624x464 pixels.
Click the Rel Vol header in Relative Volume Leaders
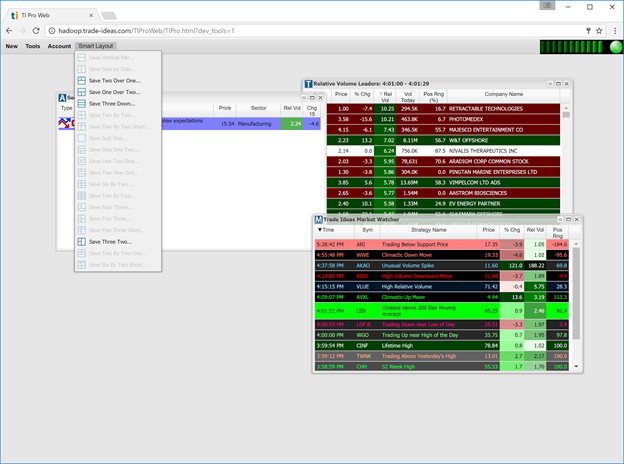coord(385,97)
